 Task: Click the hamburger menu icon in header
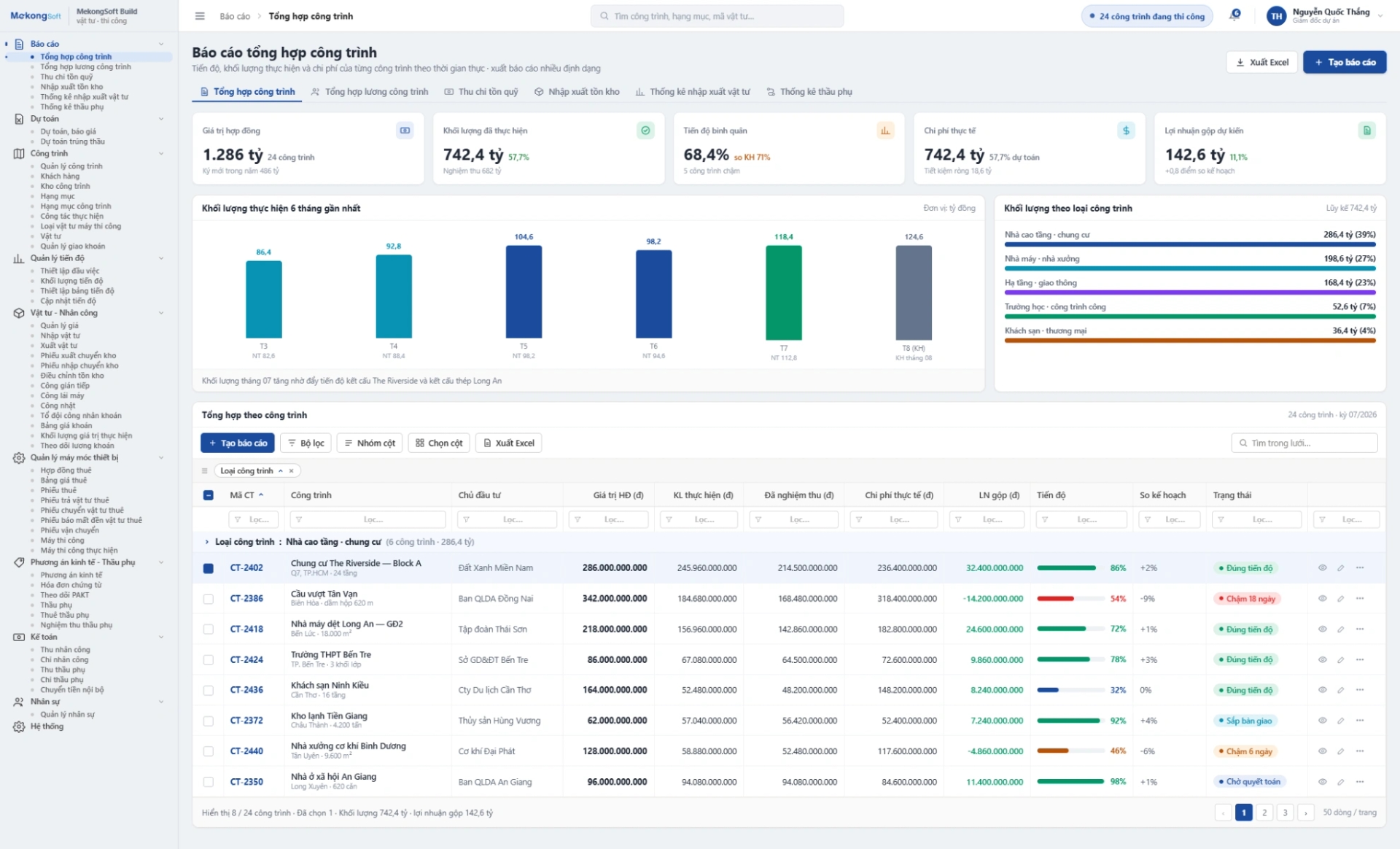coord(200,16)
